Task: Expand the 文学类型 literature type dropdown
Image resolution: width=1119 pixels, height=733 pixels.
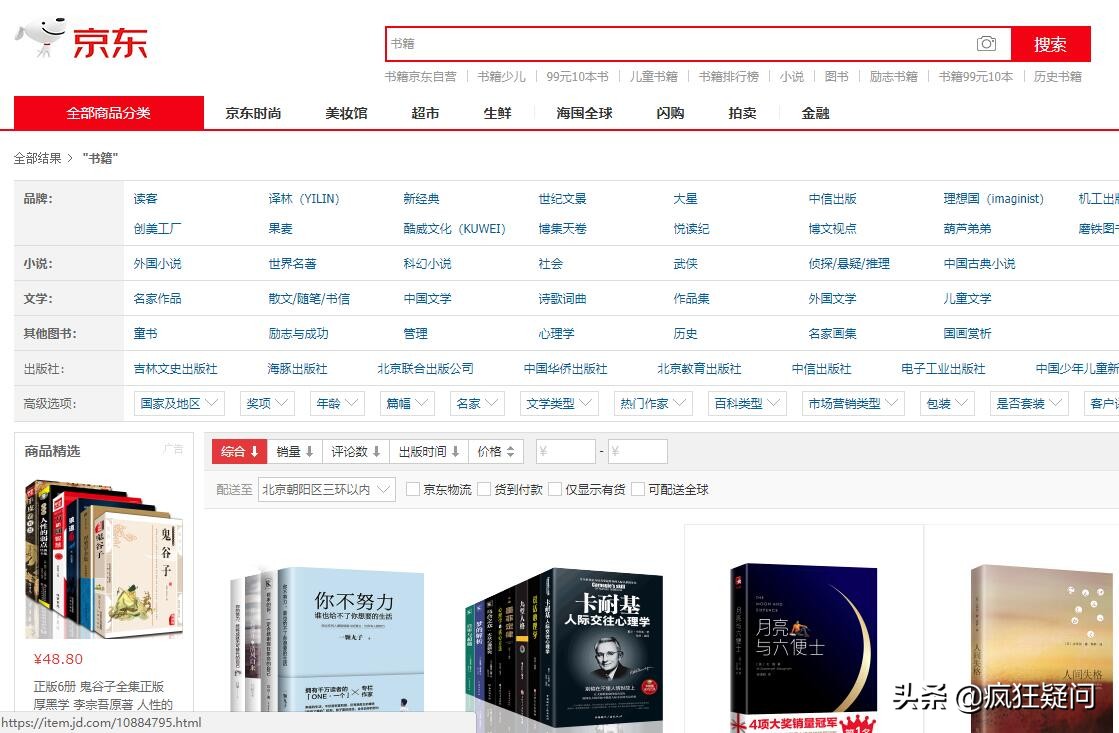Action: [557, 403]
